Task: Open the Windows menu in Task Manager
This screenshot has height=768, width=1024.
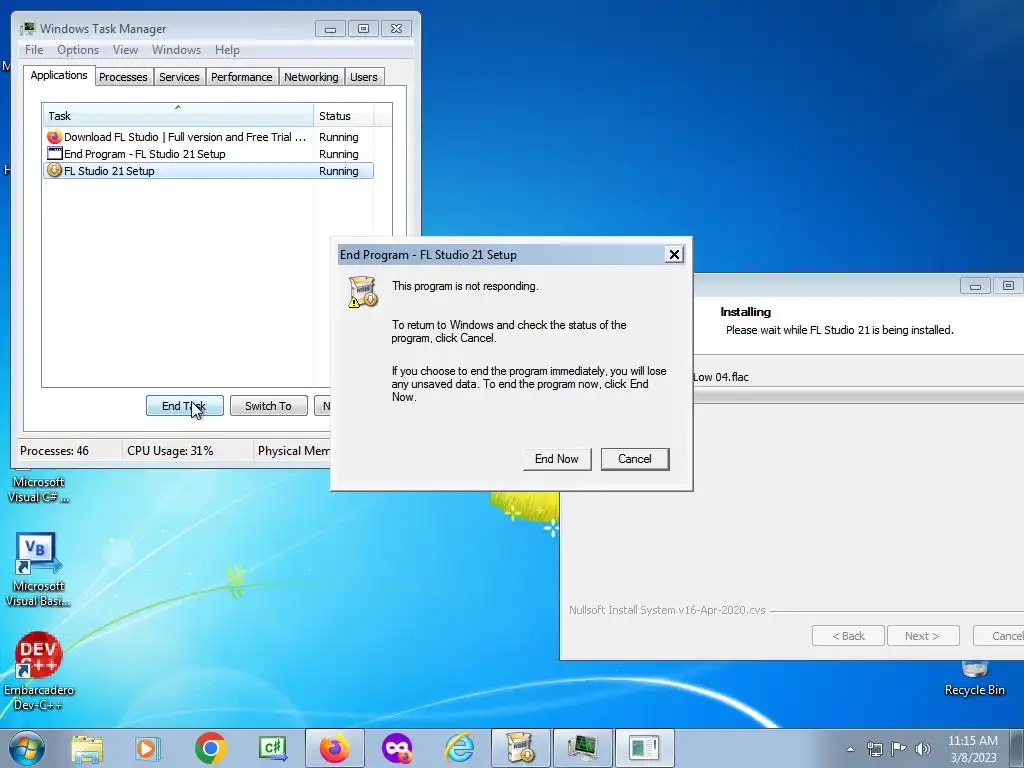Action: tap(176, 50)
